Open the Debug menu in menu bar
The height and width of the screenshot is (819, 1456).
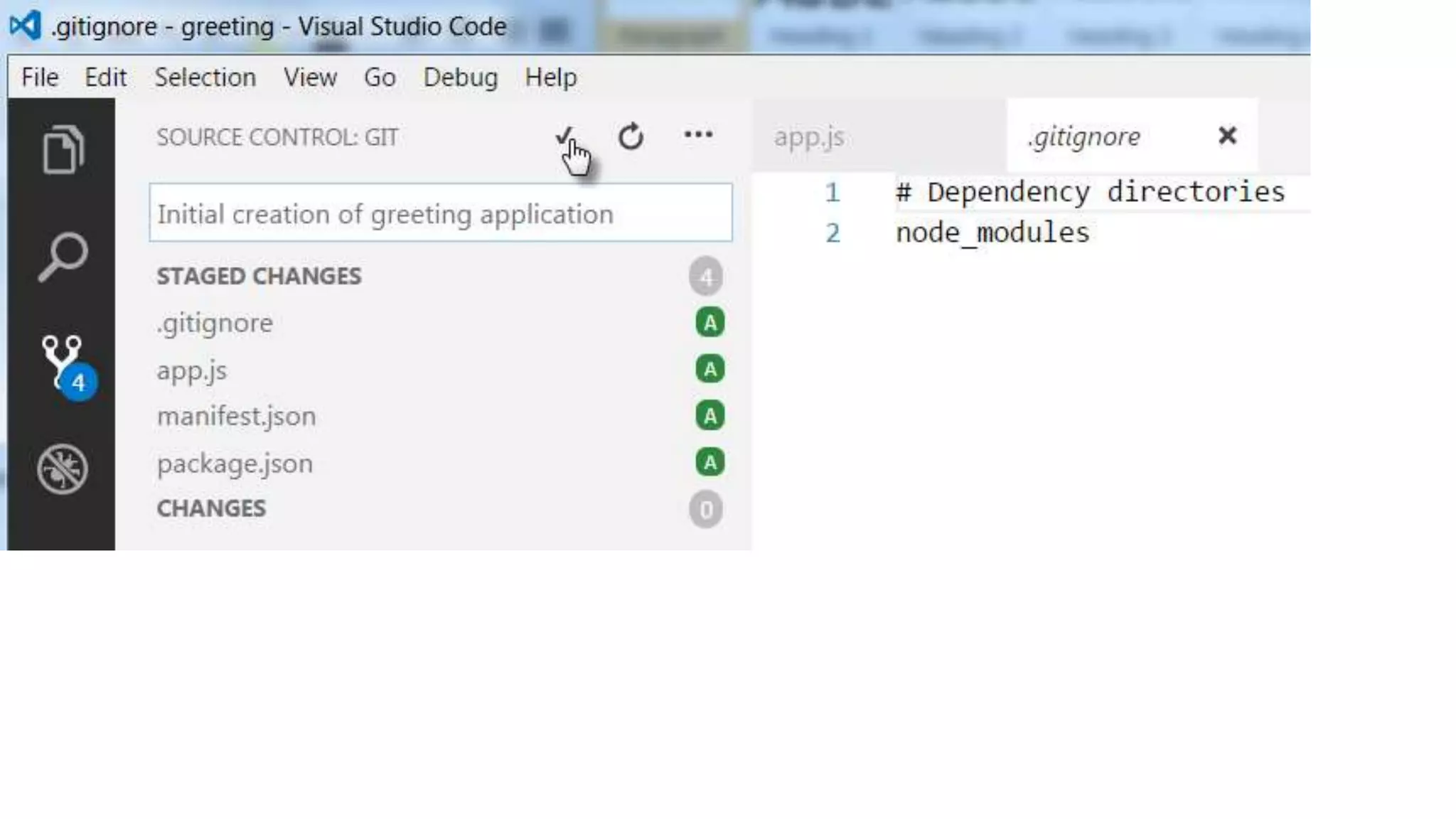[460, 77]
